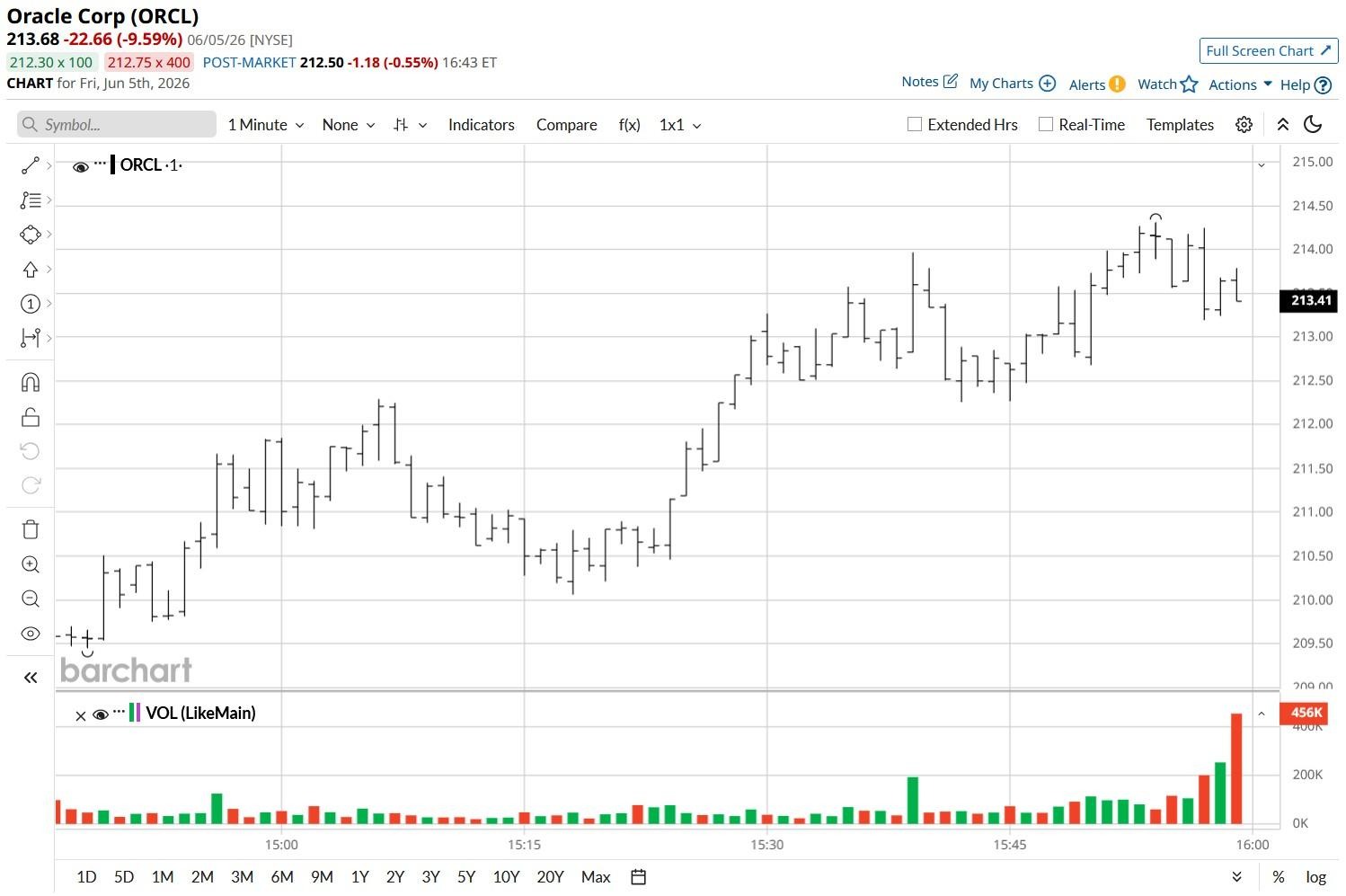Zoom out with the magnifier minus
This screenshot has width=1346, height=896.
30,599
